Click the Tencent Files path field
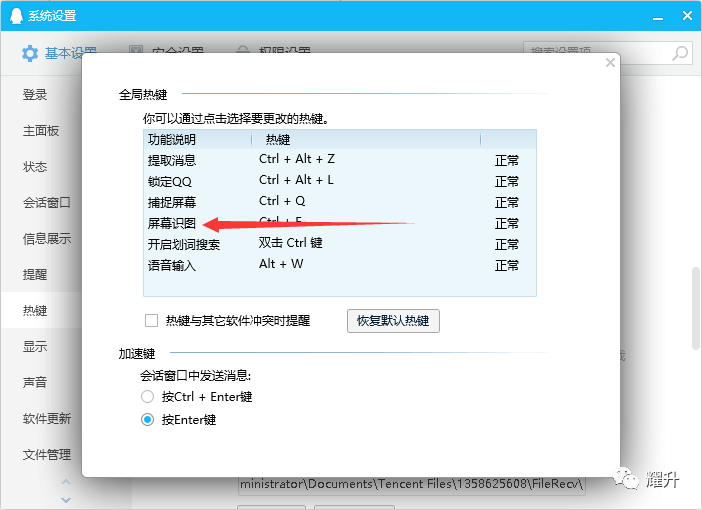This screenshot has width=702, height=510. click(411, 484)
